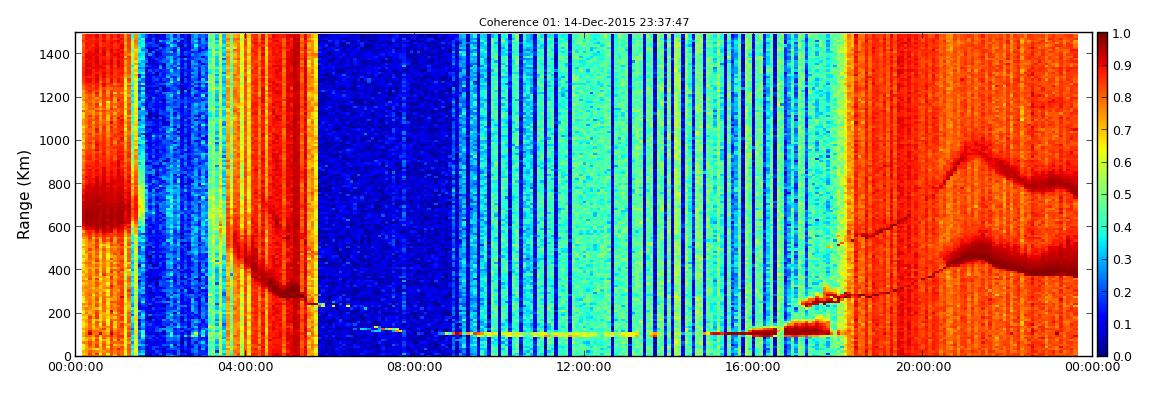Click the 600 range tick label
This screenshot has width=1150, height=407.
pyautogui.click(x=59, y=227)
